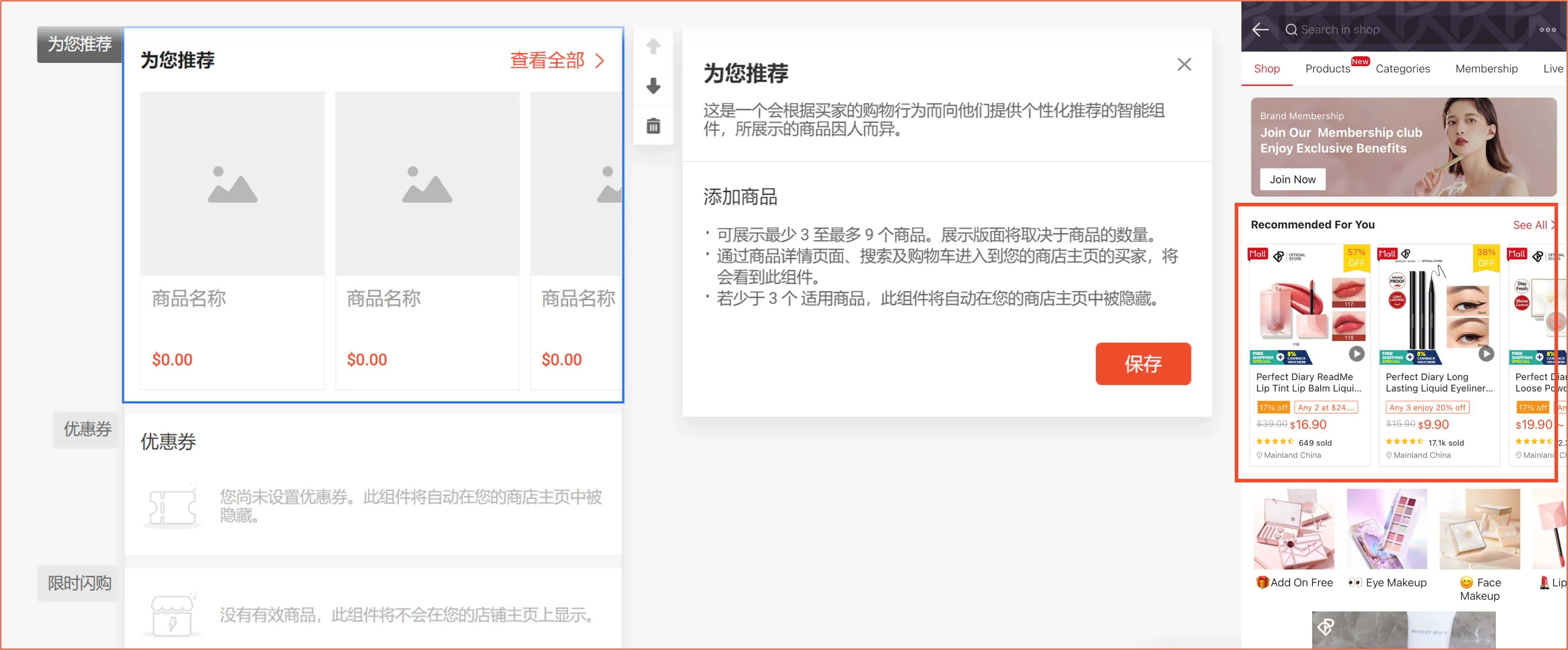
Task: Move the 为您推荐 component down with the down arrow
Action: click(x=653, y=86)
